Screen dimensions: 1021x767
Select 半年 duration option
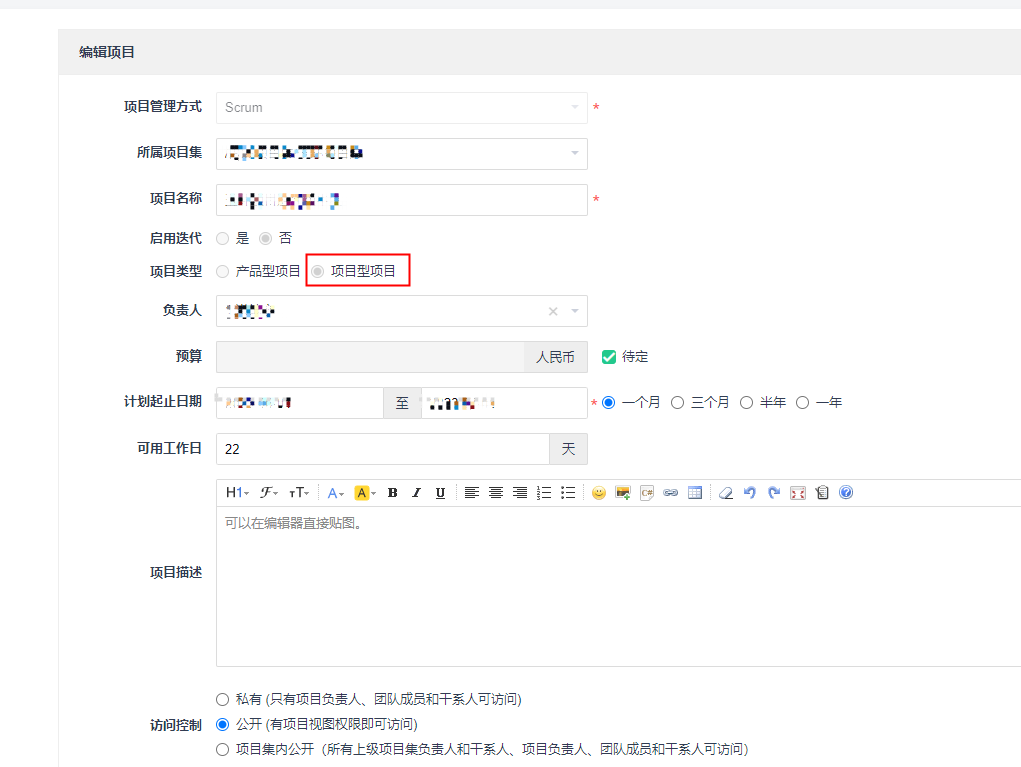pos(746,402)
